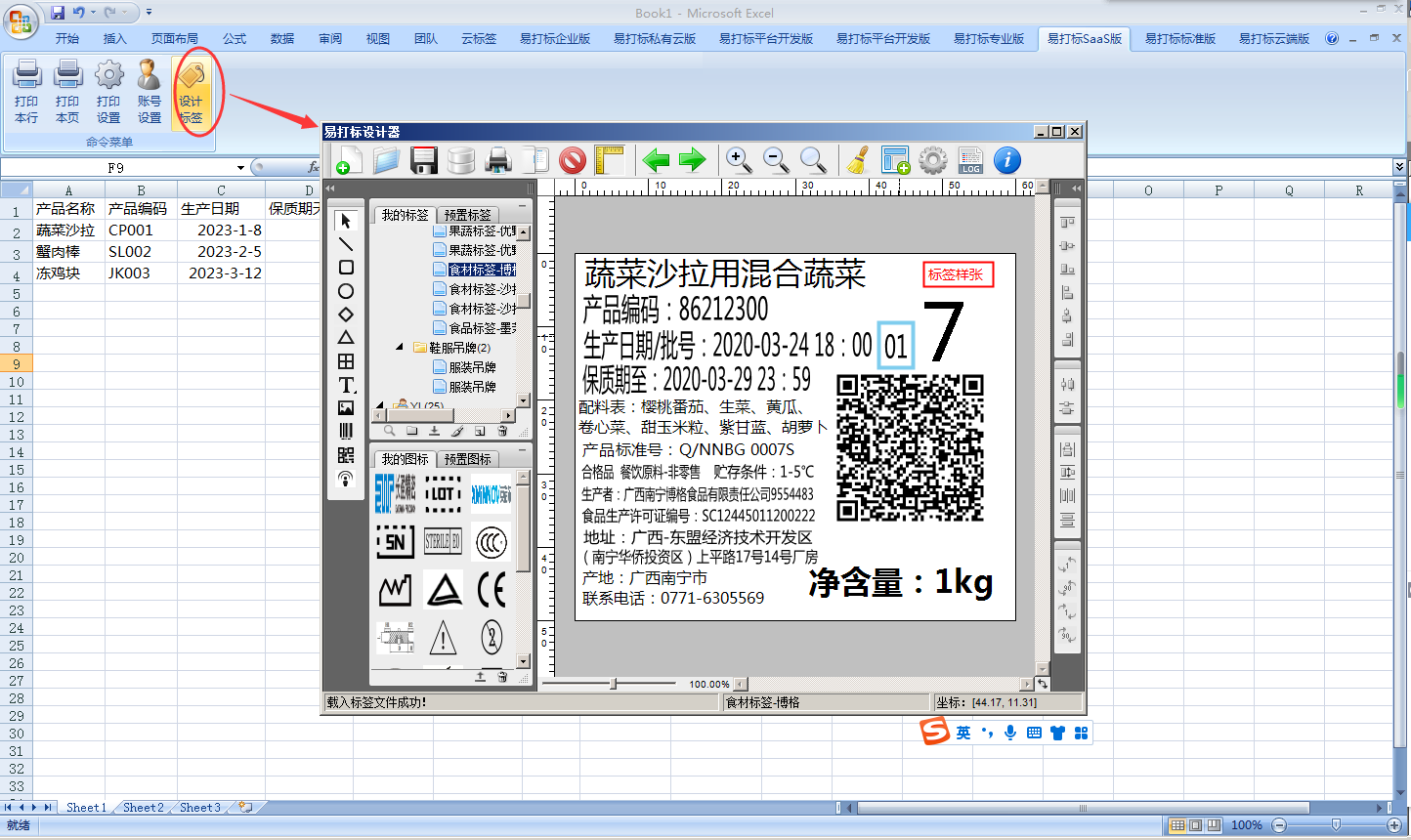Open designer settings gear icon
This screenshot has height=840, width=1411.
tap(933, 159)
